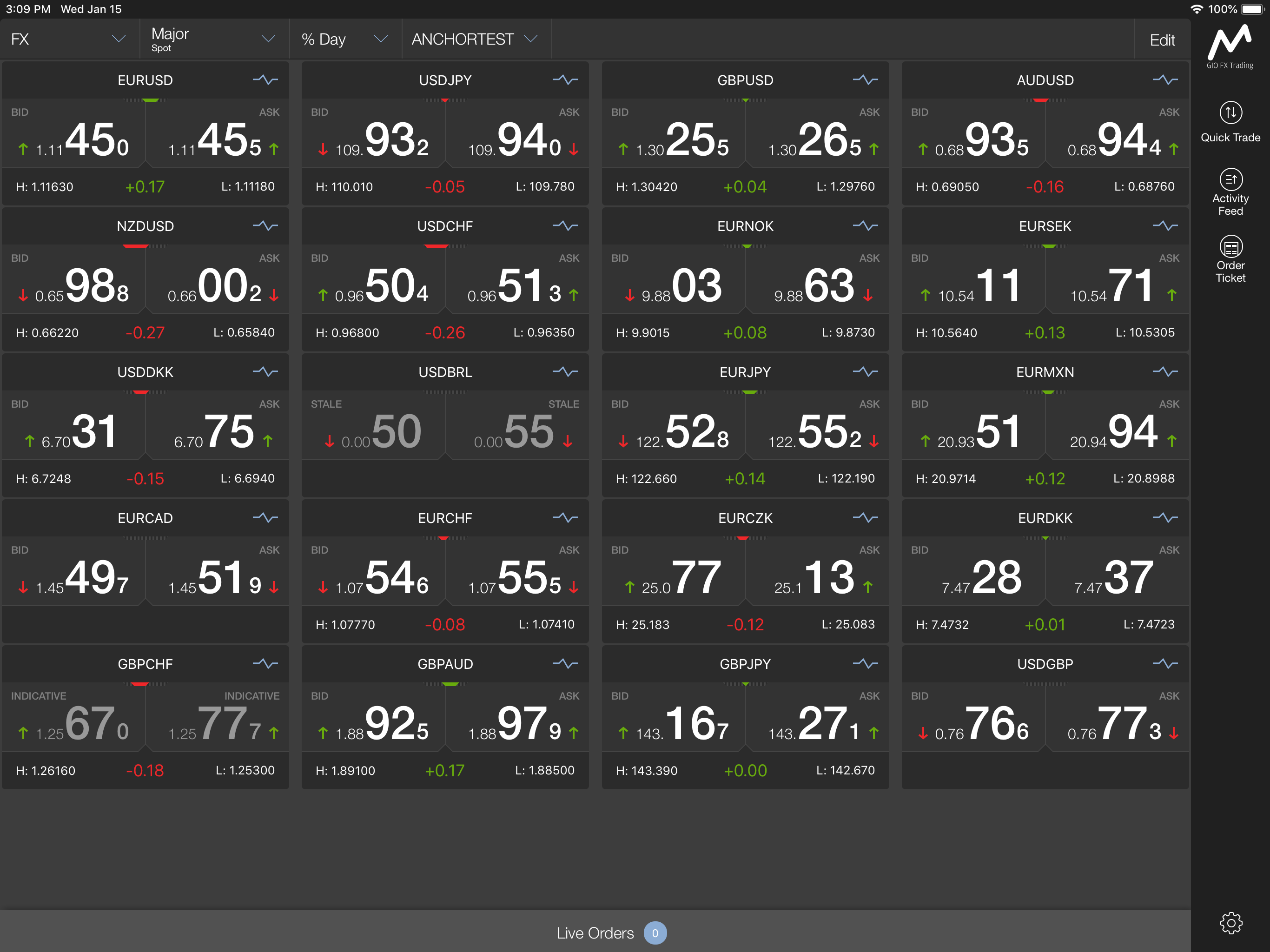Sell EURCHF at bid 1.07546
This screenshot has width=1270, height=952.
(x=373, y=571)
